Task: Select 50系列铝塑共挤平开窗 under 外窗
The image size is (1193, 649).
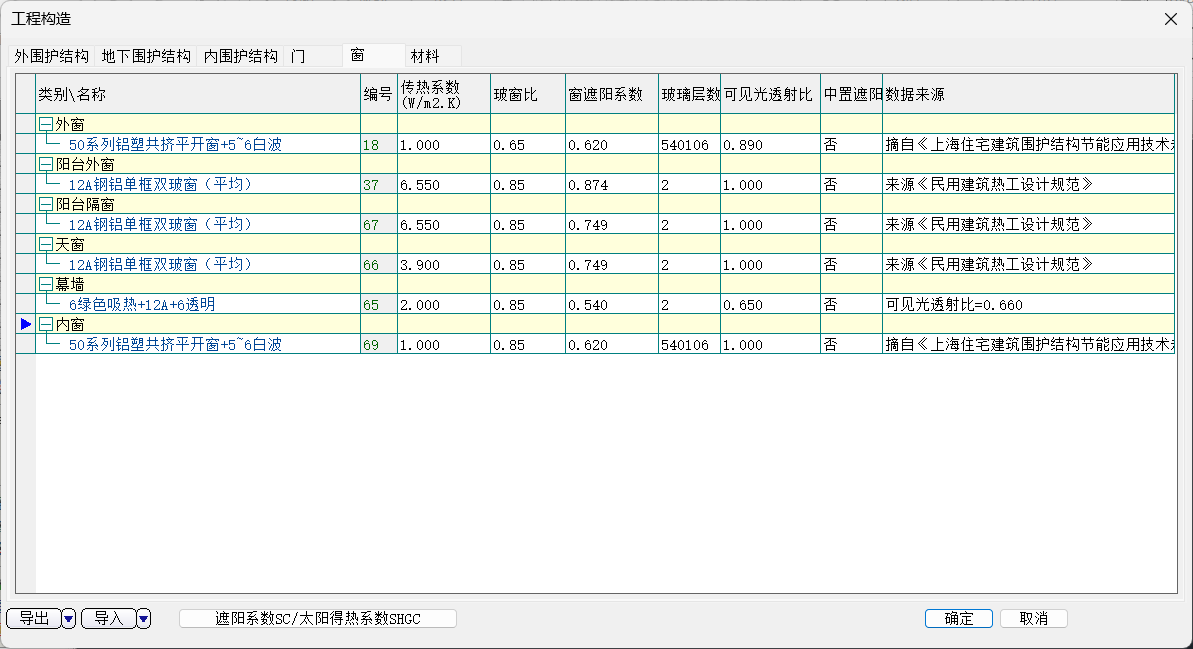Action: point(175,144)
